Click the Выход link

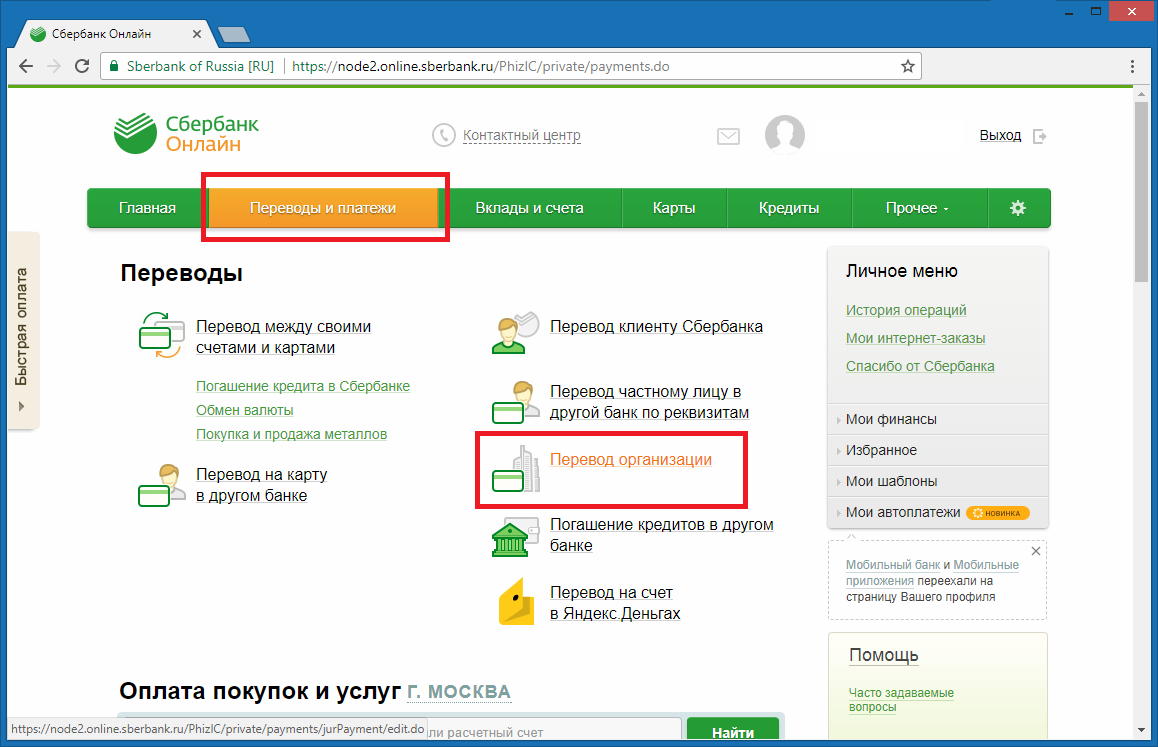[x=1000, y=135]
